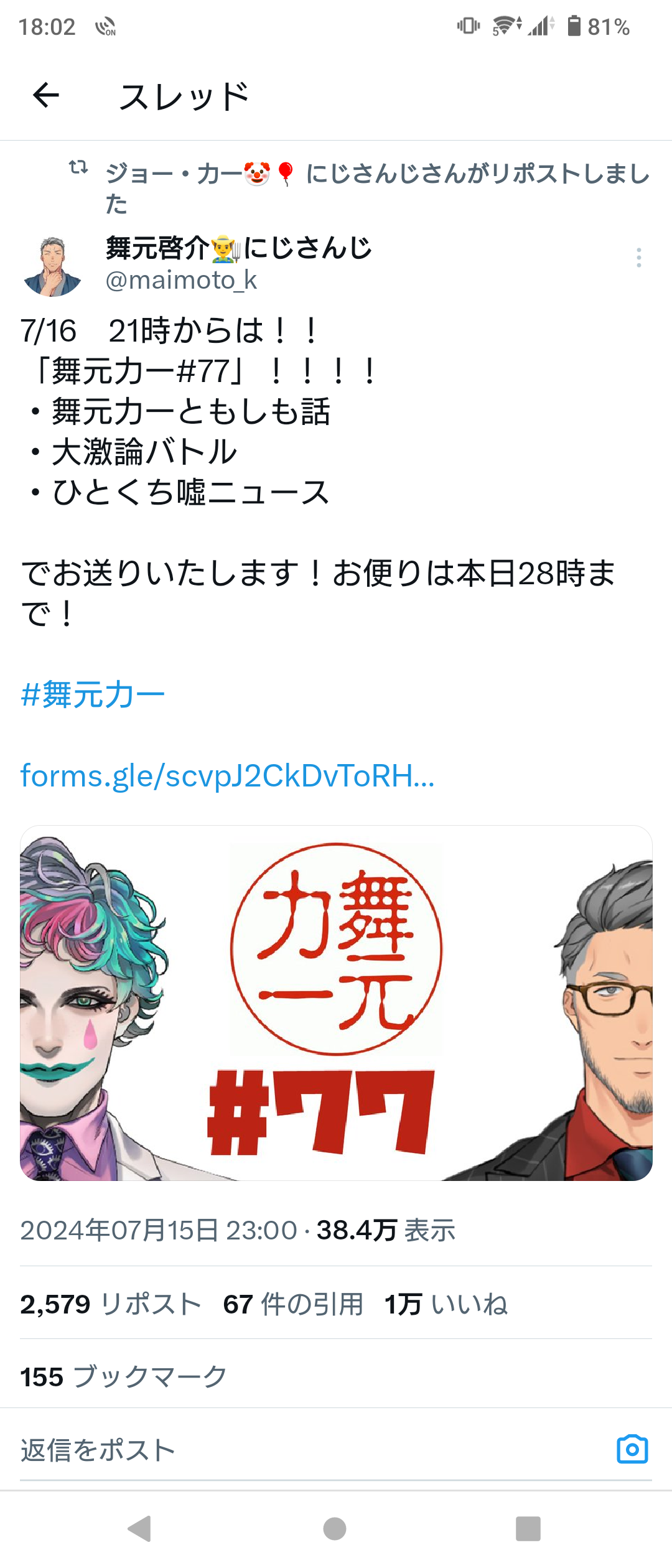Open the three-dot post options menu

[638, 258]
